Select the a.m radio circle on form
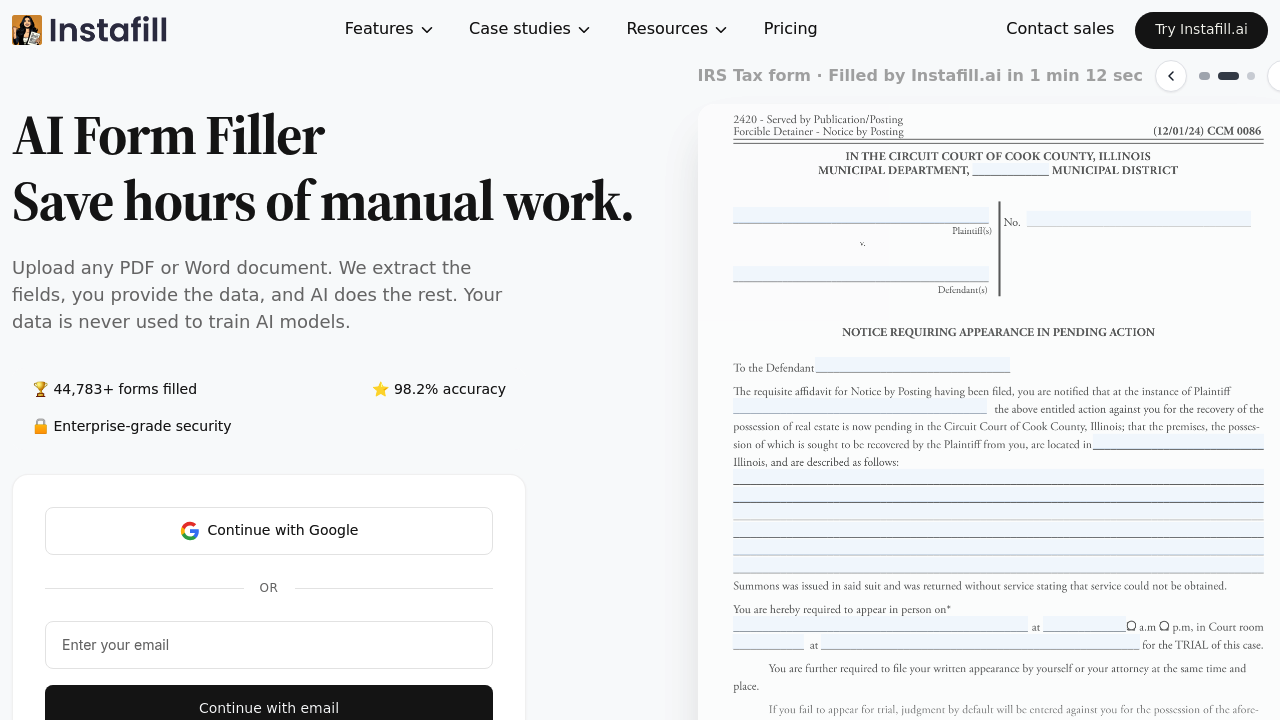The height and width of the screenshot is (720, 1280). [1132, 626]
